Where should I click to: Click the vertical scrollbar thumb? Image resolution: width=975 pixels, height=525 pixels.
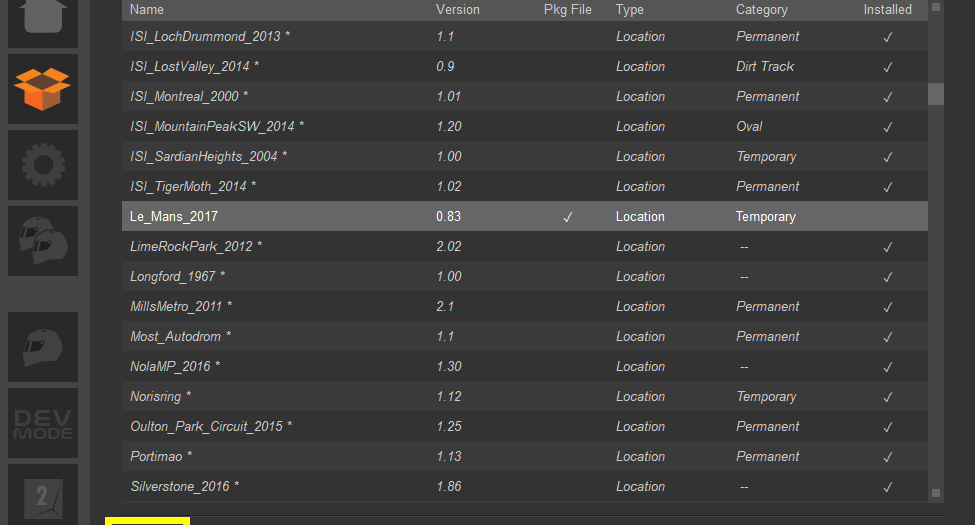[935, 94]
